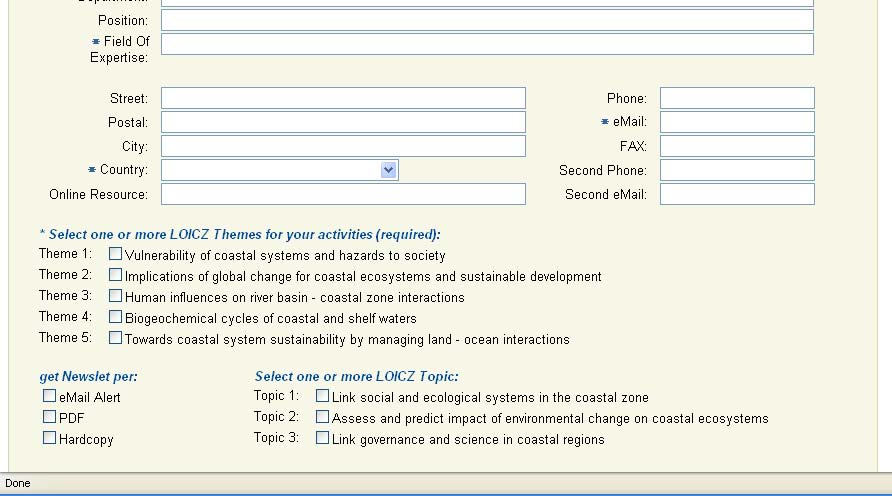Viewport: 892px width, 496px height.
Task: Click the City text field
Action: coord(343,146)
